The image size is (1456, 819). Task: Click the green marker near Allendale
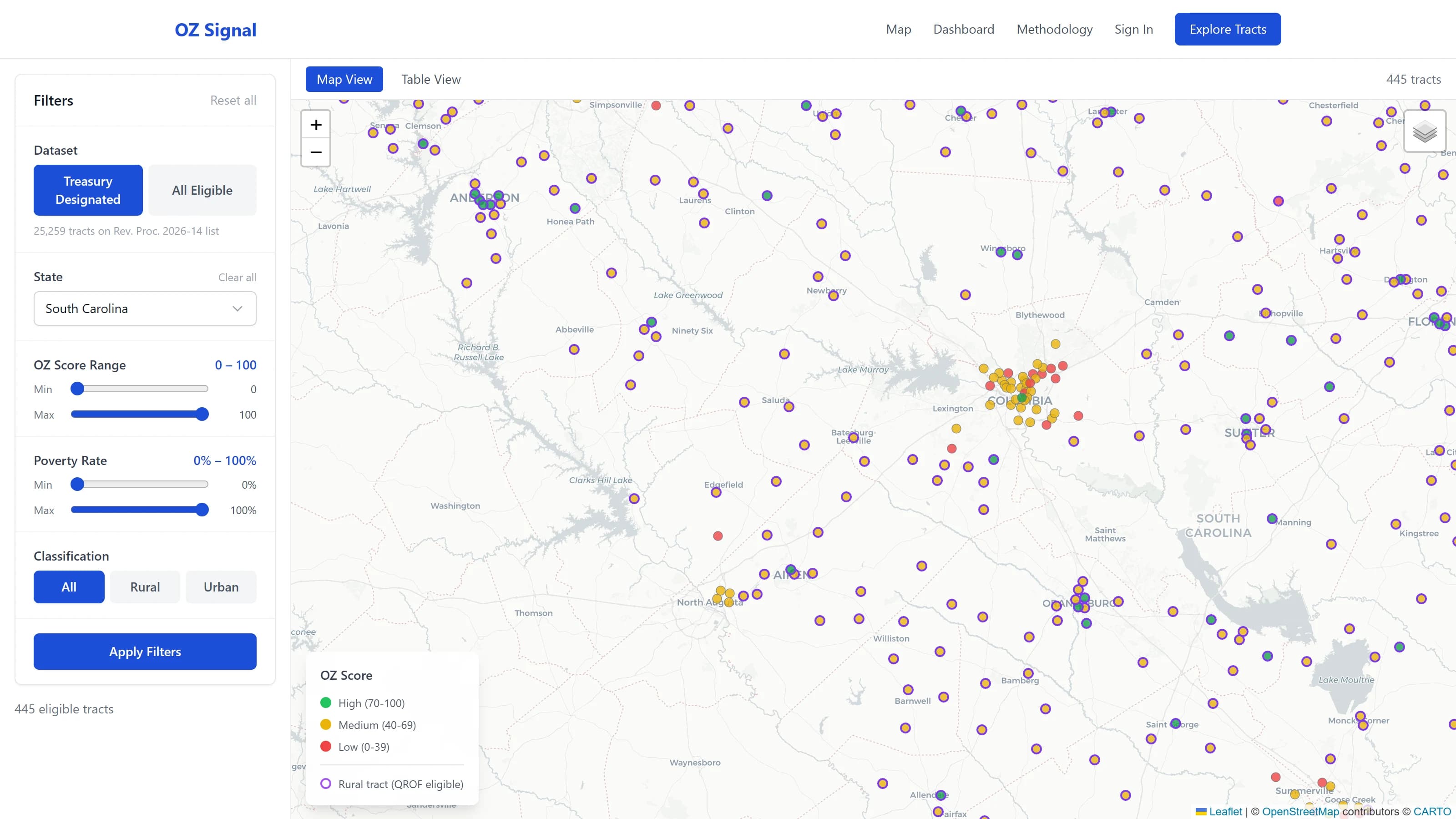[x=940, y=795]
